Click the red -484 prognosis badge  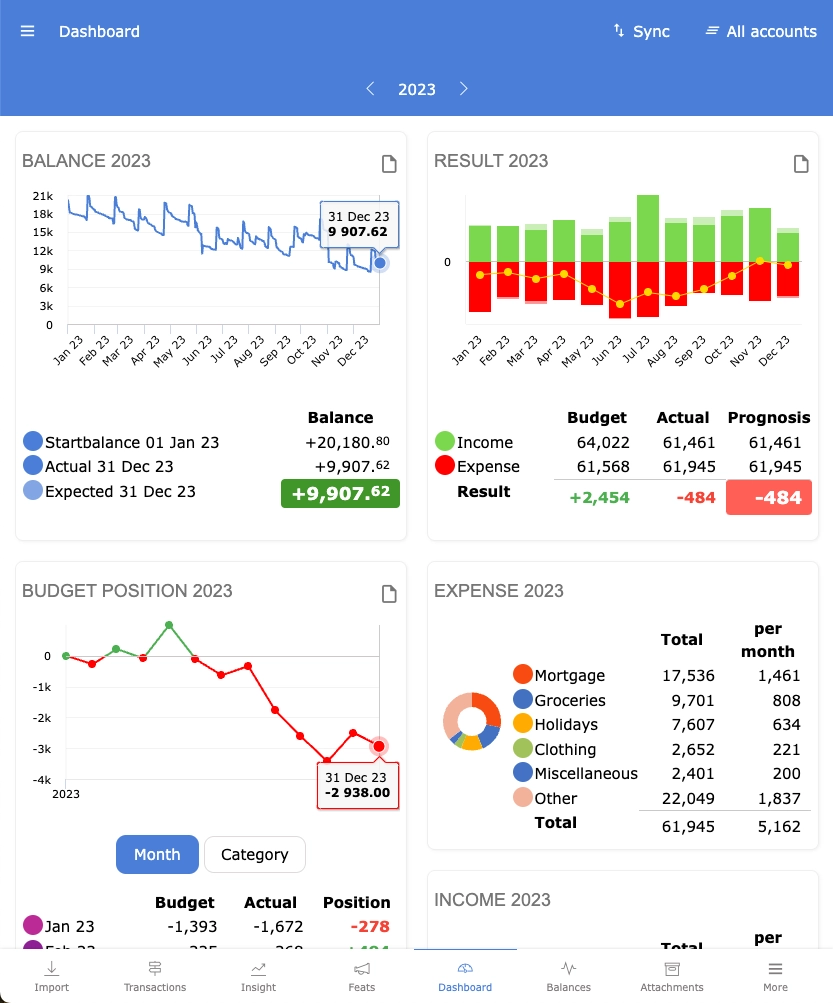pyautogui.click(x=768, y=497)
